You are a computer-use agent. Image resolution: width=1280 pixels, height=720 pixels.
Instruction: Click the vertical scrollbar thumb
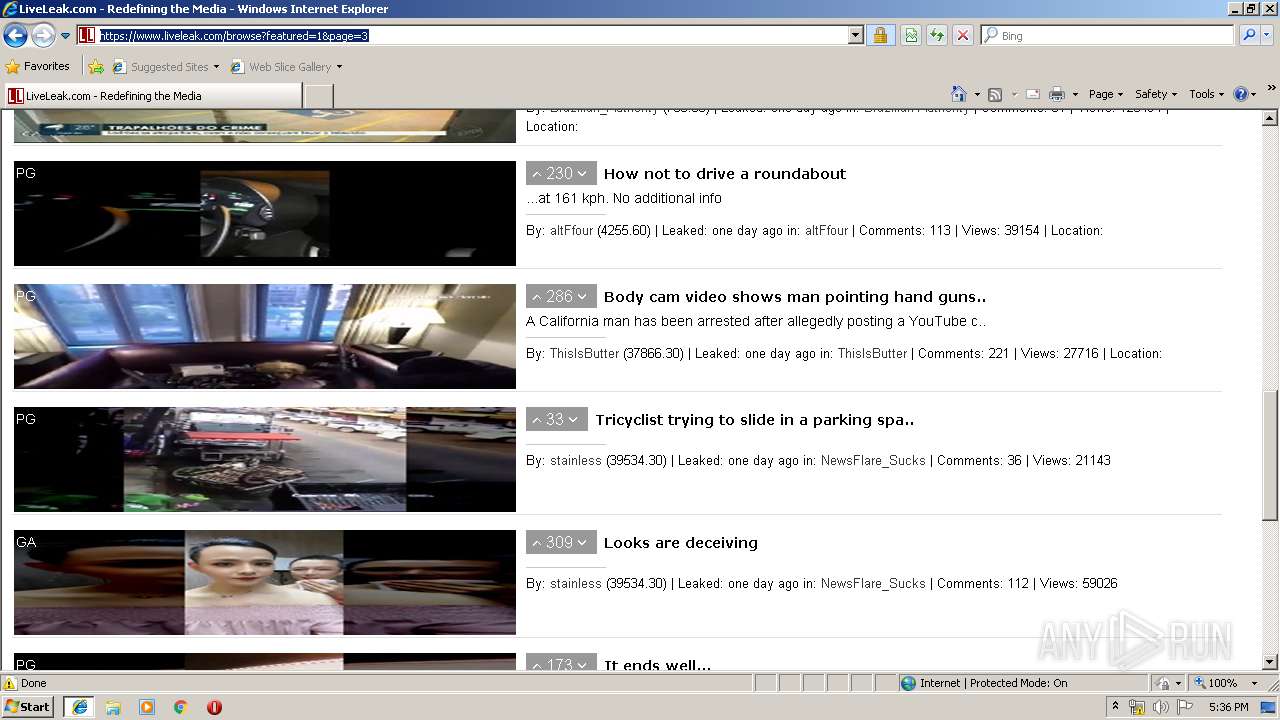pos(1270,455)
